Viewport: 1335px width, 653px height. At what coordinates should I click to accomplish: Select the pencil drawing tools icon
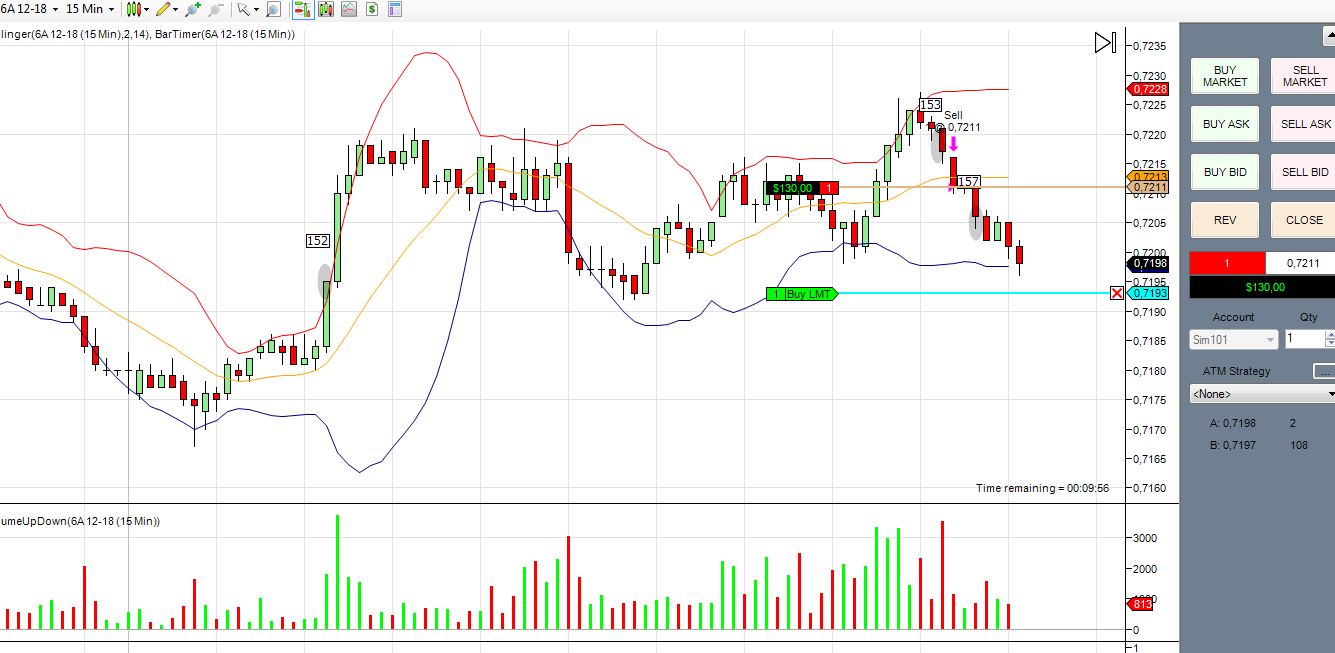(x=162, y=9)
